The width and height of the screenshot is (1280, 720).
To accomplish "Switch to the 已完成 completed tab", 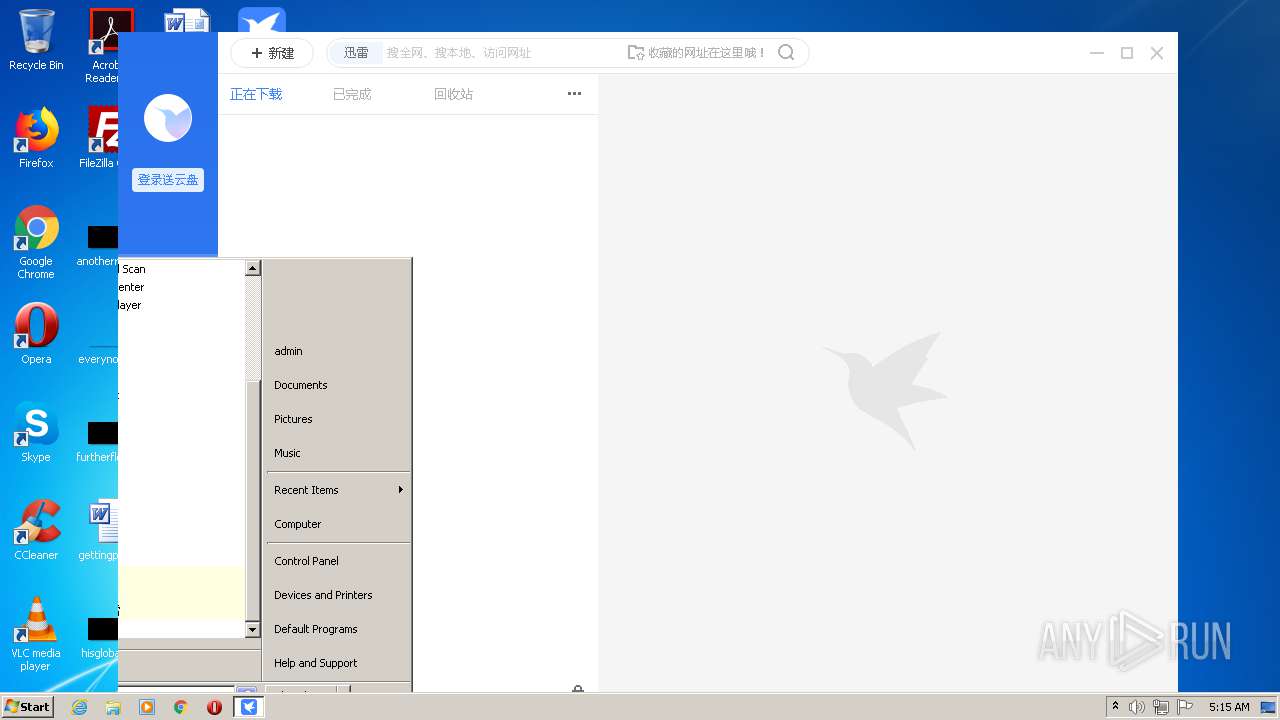I will pyautogui.click(x=352, y=94).
